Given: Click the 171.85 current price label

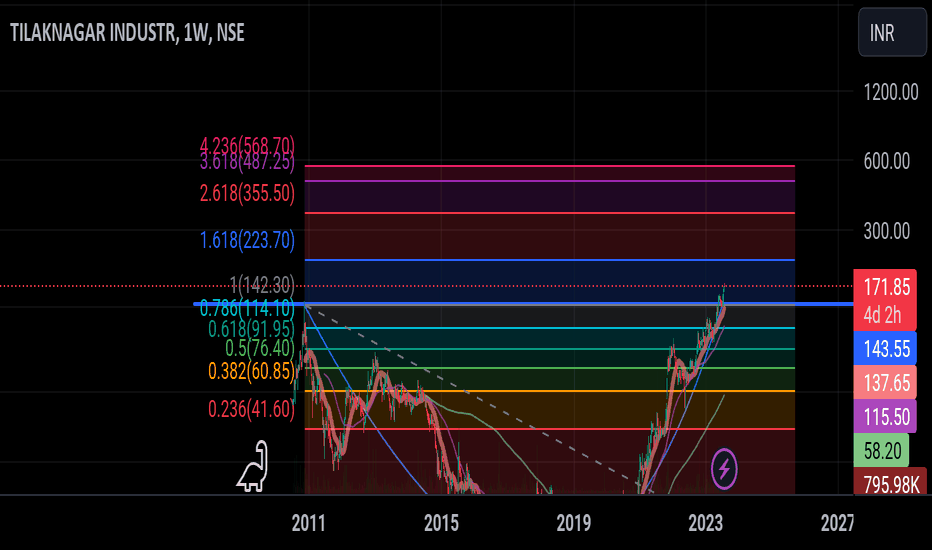Looking at the screenshot, I should click(886, 287).
